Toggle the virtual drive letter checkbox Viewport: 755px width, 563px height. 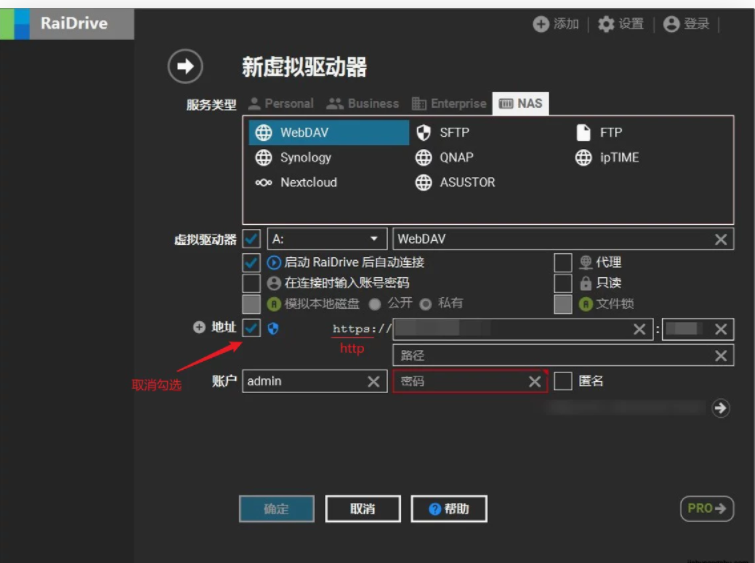click(x=251, y=239)
